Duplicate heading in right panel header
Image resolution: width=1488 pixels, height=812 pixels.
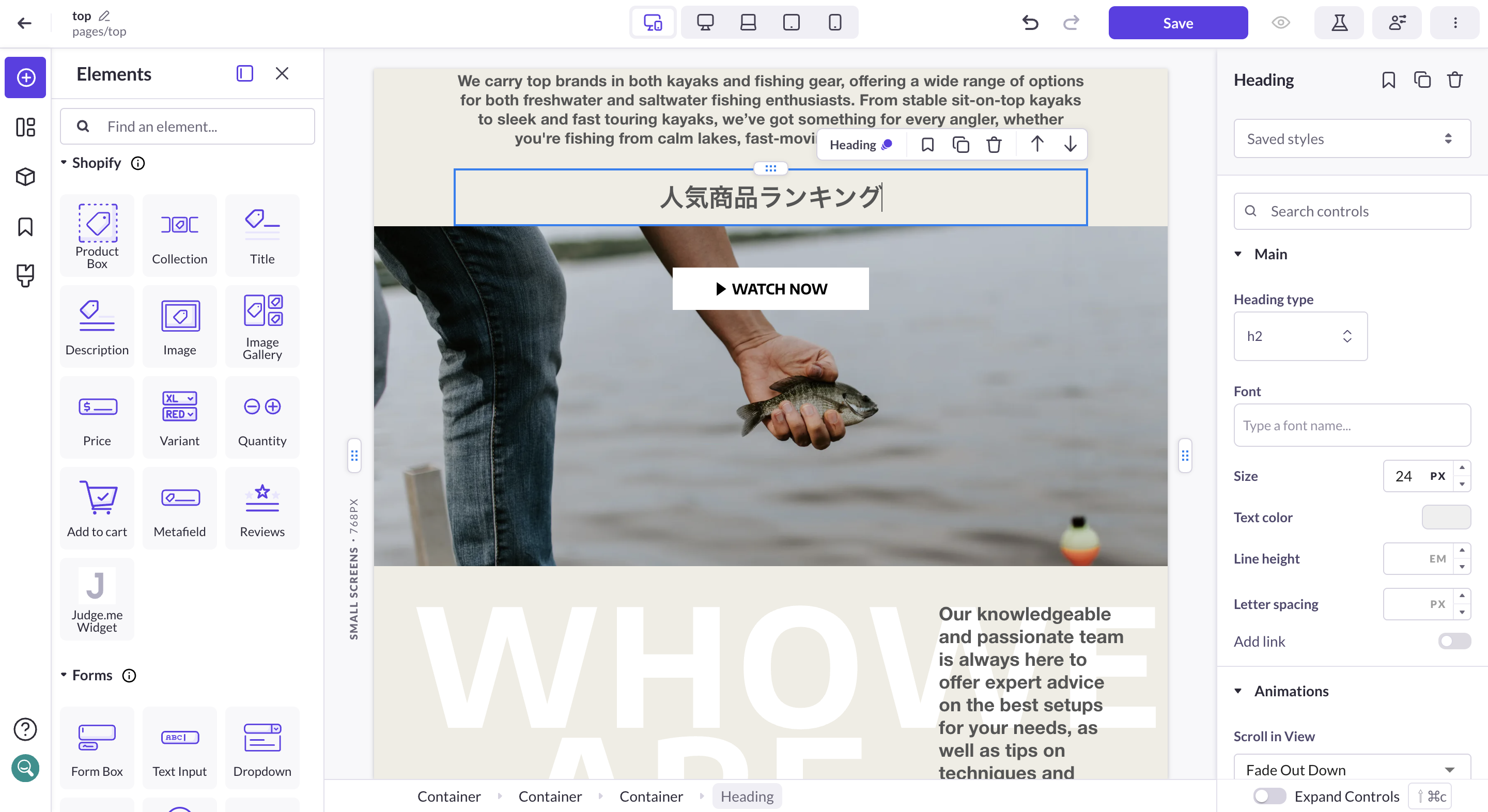pyautogui.click(x=1422, y=80)
